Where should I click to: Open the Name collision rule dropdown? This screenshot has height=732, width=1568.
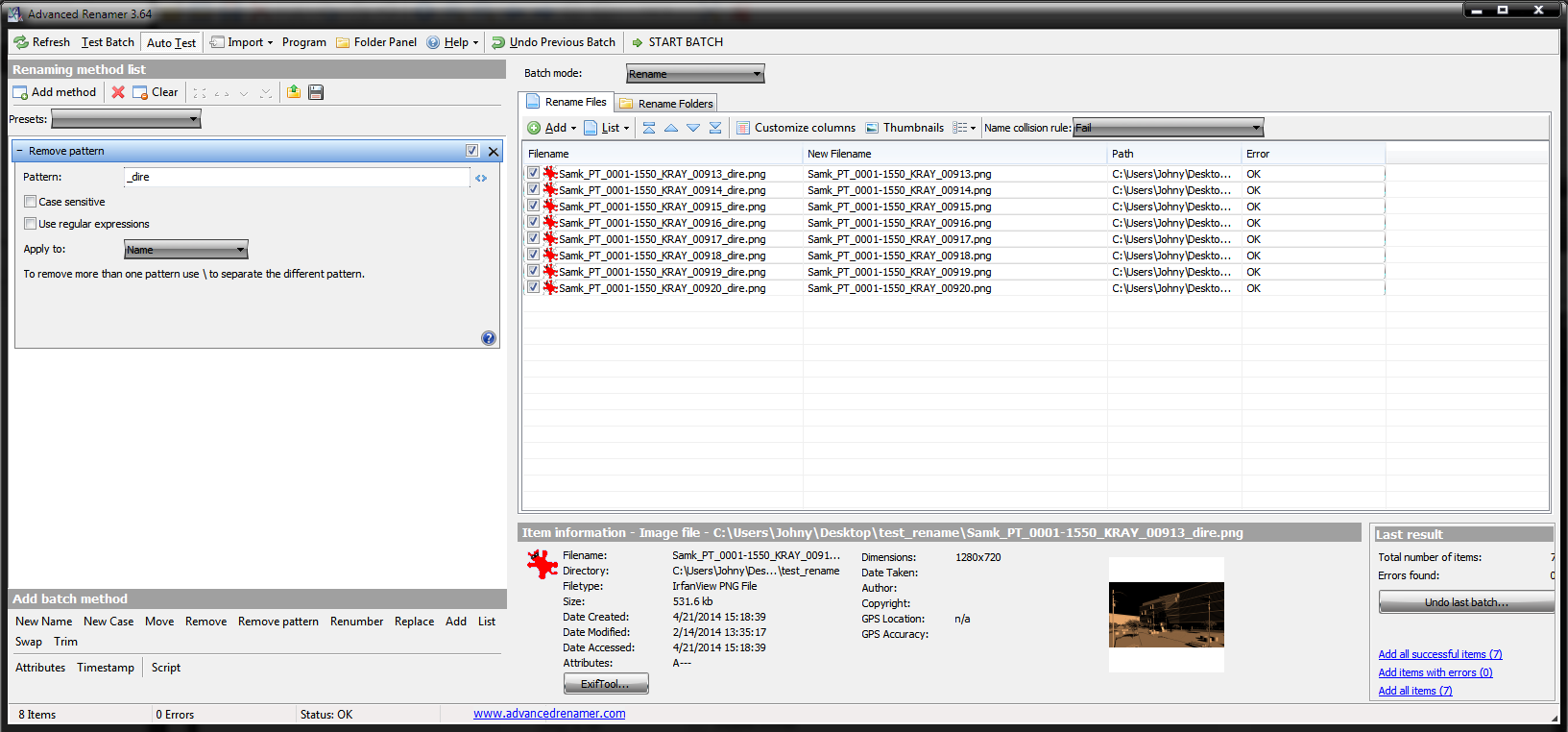click(x=1168, y=128)
